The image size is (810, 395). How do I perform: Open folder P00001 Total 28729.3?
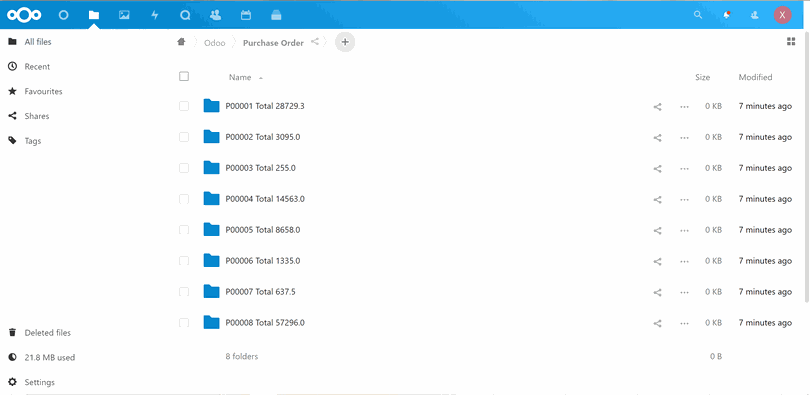point(265,106)
